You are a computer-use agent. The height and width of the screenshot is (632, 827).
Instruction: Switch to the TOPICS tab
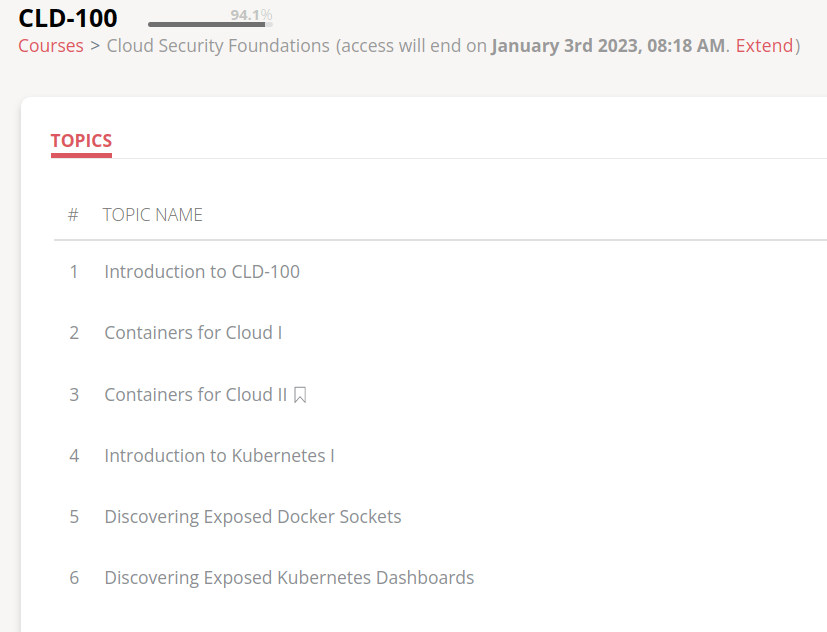81,141
